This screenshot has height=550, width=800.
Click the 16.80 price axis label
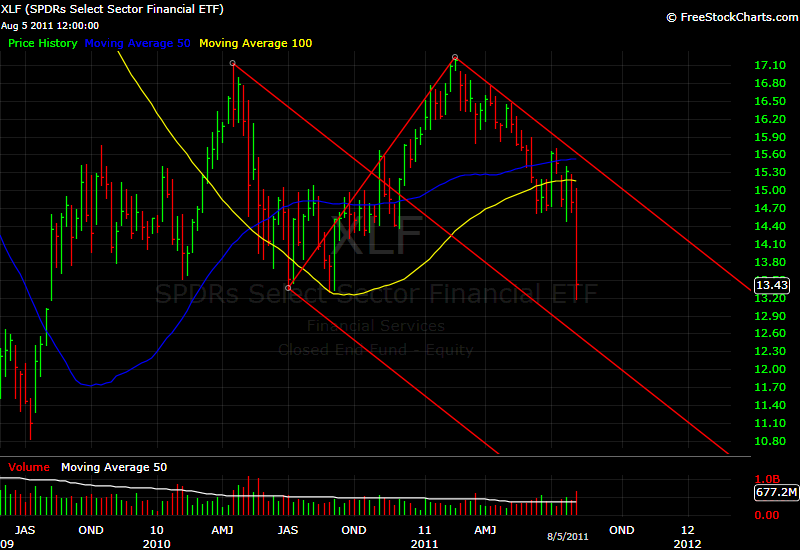tap(770, 83)
